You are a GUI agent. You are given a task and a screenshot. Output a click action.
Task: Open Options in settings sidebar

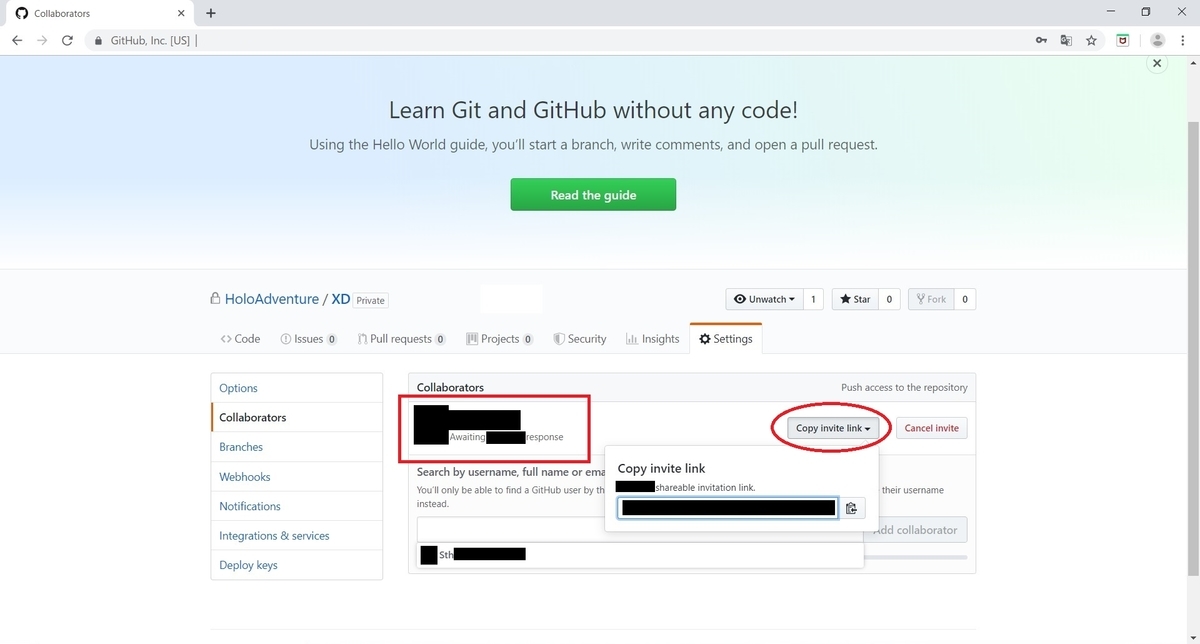coord(297,388)
